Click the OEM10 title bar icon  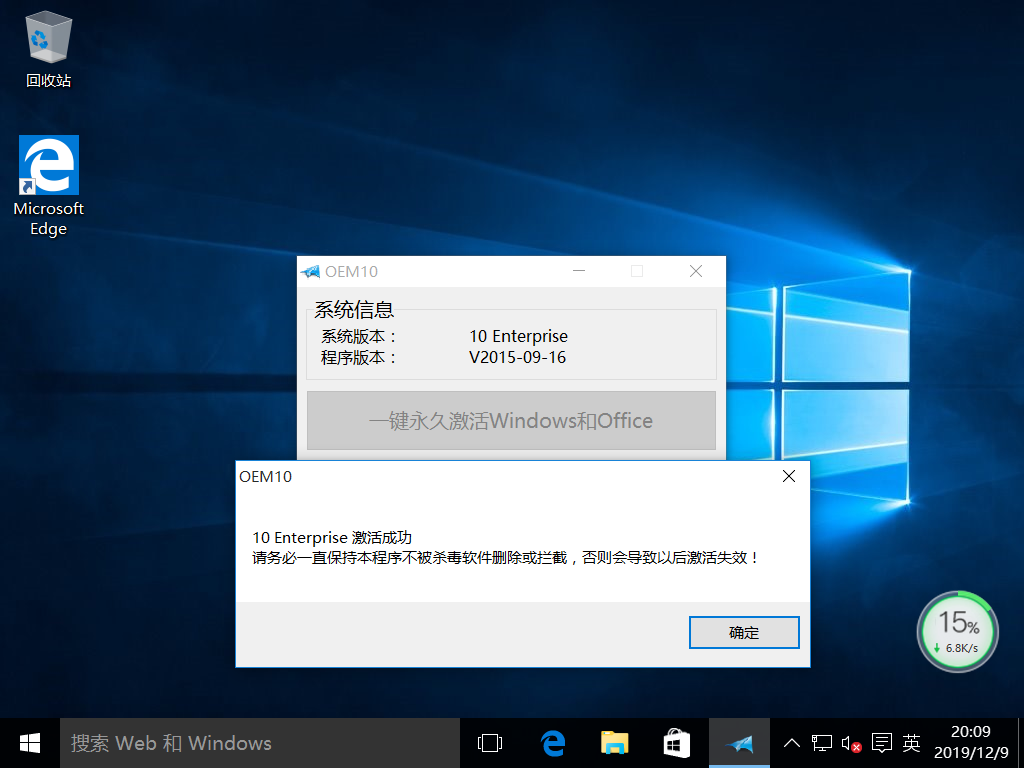[x=311, y=270]
